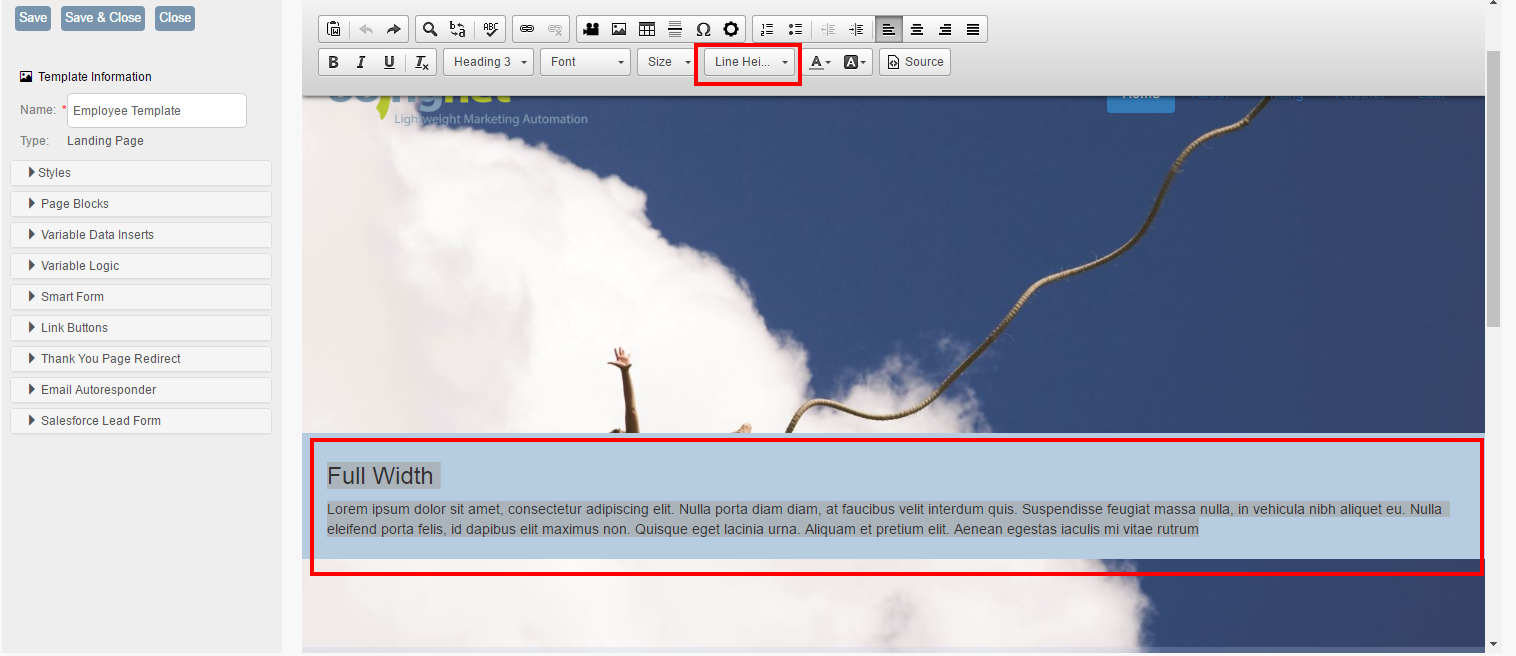
Task: Insert a bulleted list
Action: tap(795, 29)
